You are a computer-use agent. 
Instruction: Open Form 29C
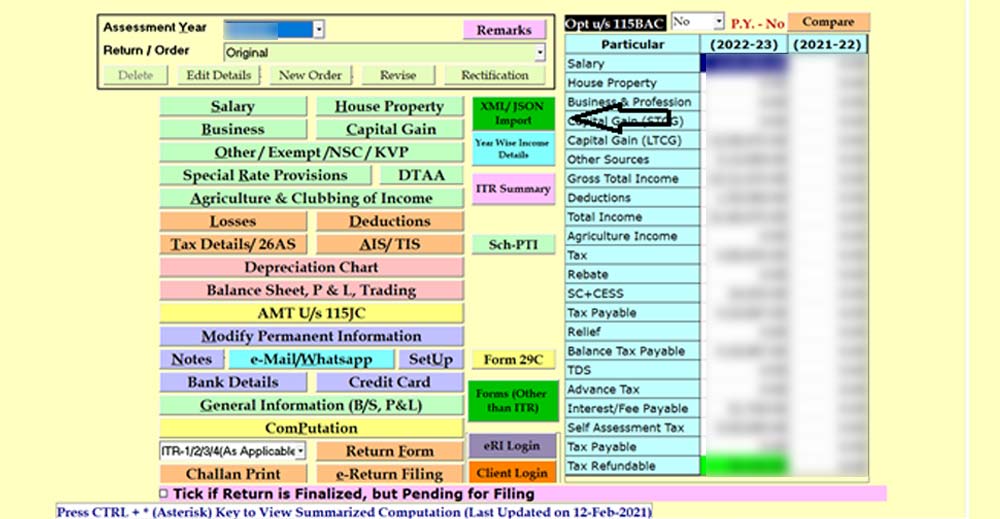512,359
